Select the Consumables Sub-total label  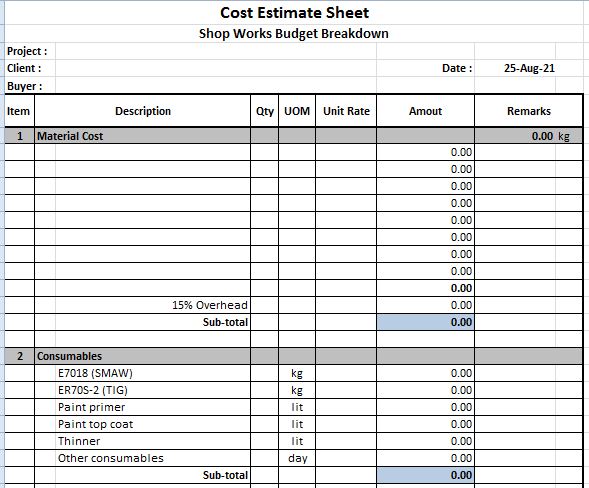(x=143, y=475)
